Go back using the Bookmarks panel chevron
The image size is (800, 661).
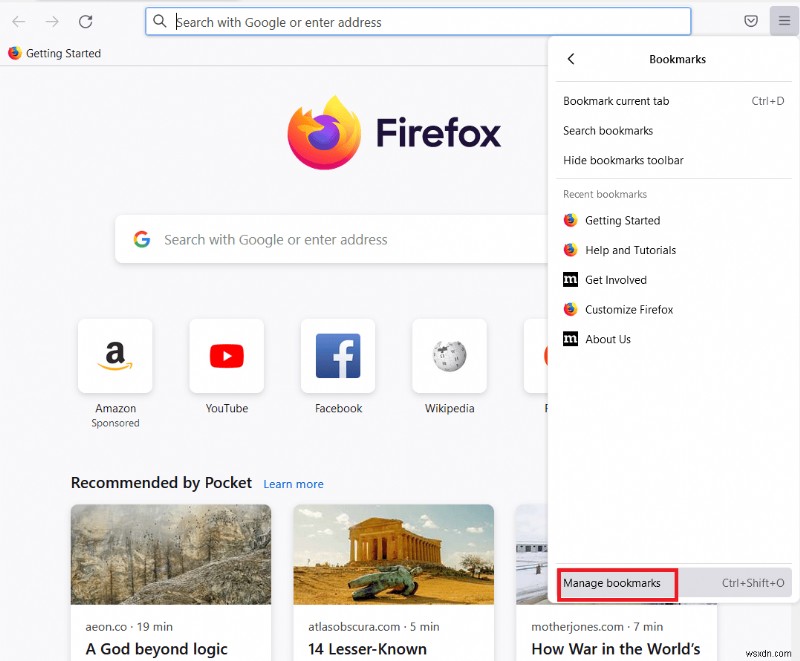click(570, 59)
